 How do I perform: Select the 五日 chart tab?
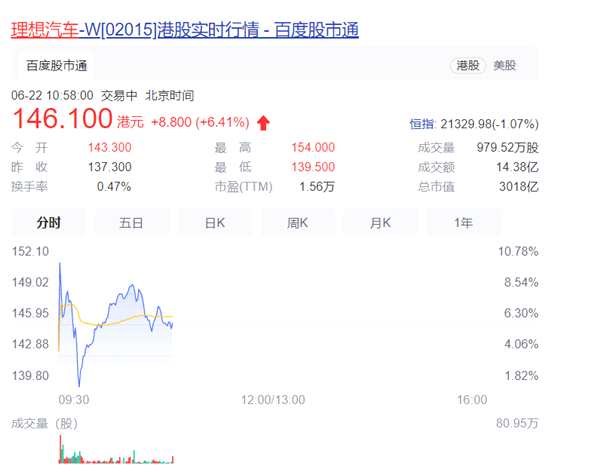(131, 222)
